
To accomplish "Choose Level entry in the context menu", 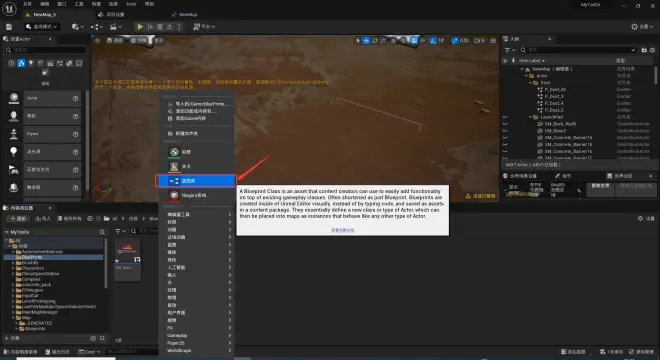I will (196, 167).
